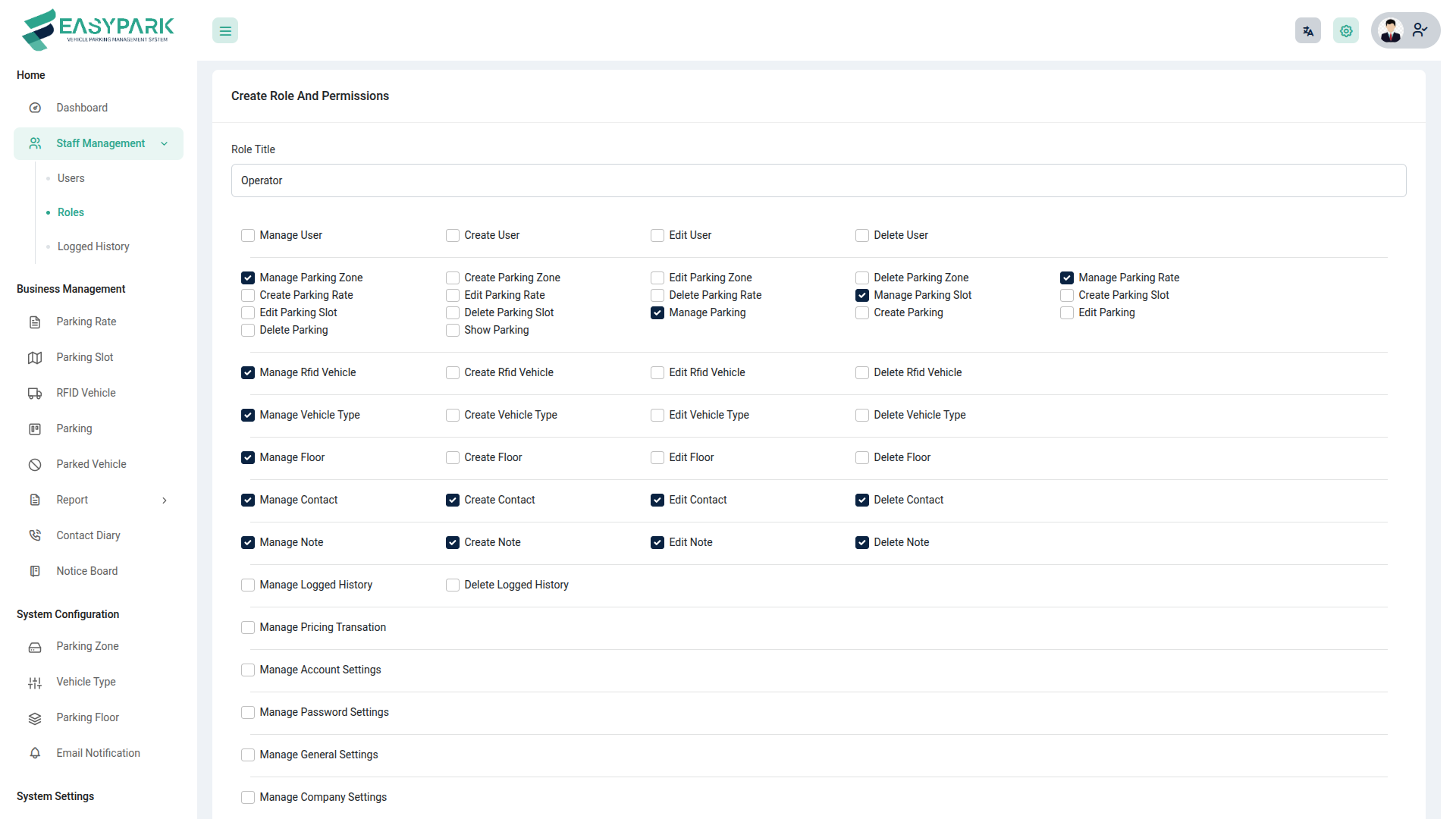Click the Dashboard compass icon
This screenshot has width=1456, height=819.
click(x=35, y=108)
